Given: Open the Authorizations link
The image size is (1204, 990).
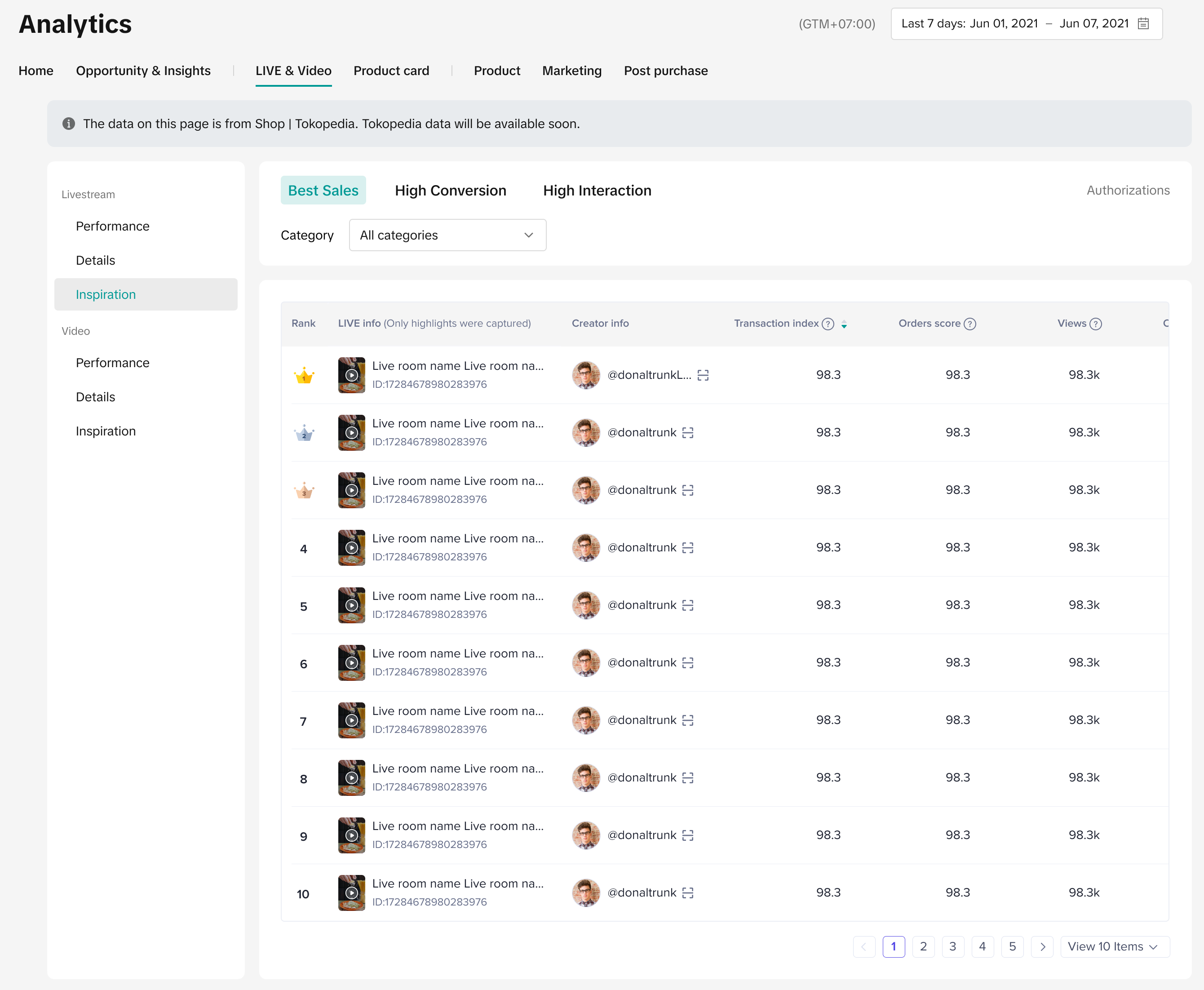Looking at the screenshot, I should [x=1128, y=191].
